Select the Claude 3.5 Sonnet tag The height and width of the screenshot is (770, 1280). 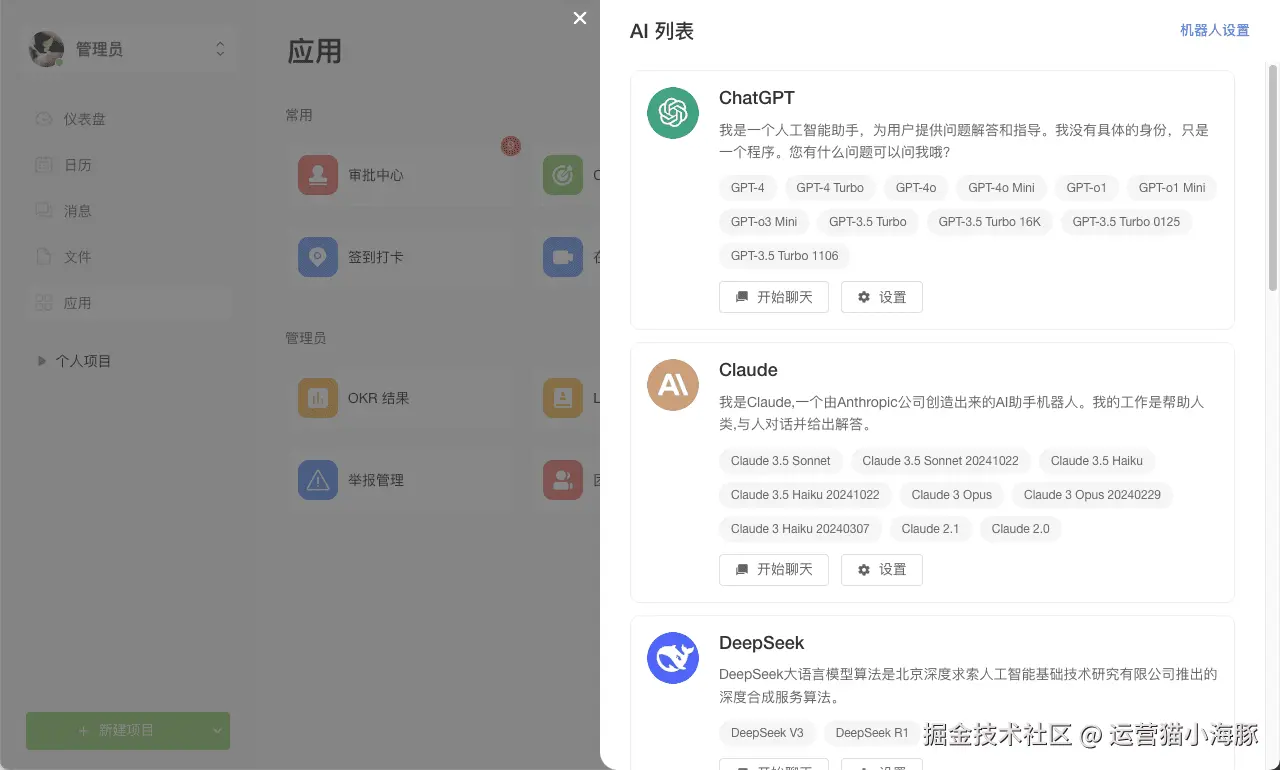tap(781, 461)
